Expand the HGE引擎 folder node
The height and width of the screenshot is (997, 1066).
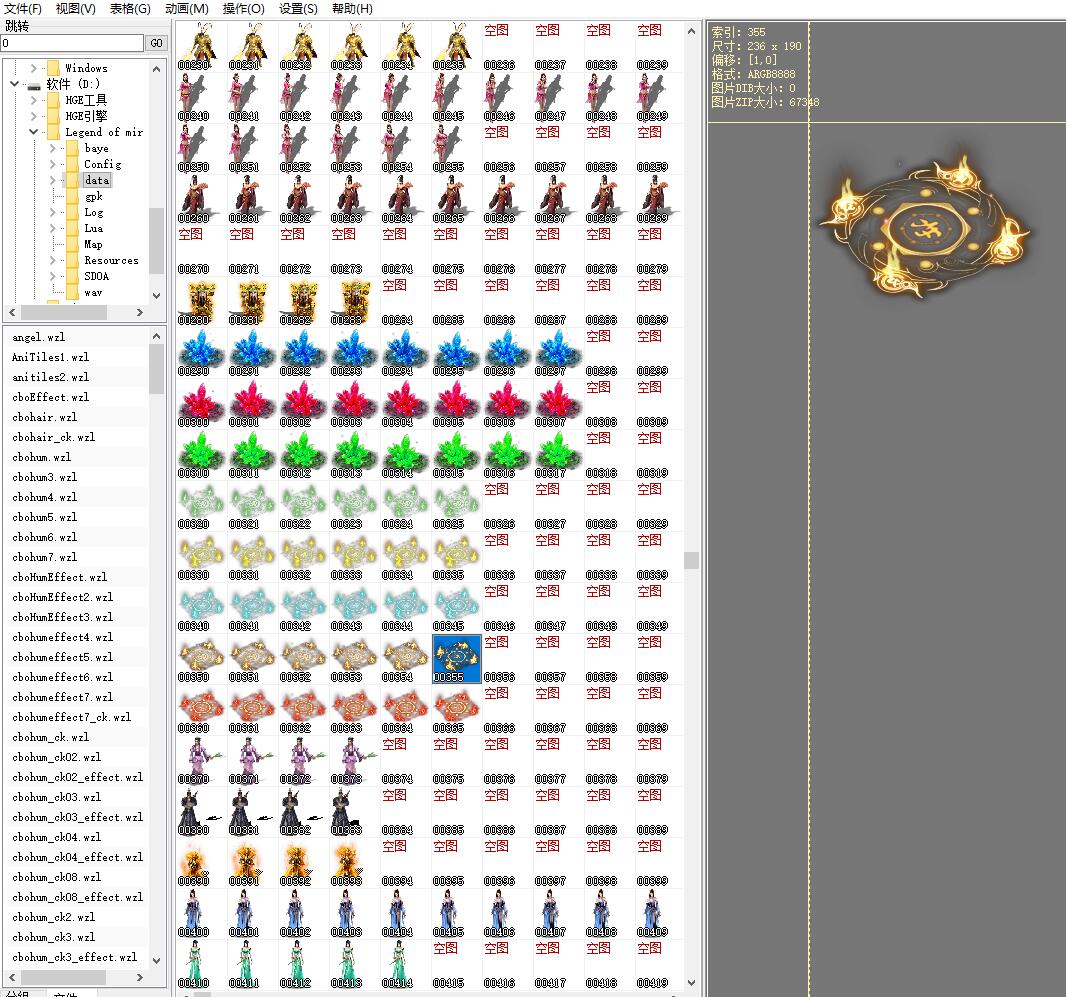33,116
